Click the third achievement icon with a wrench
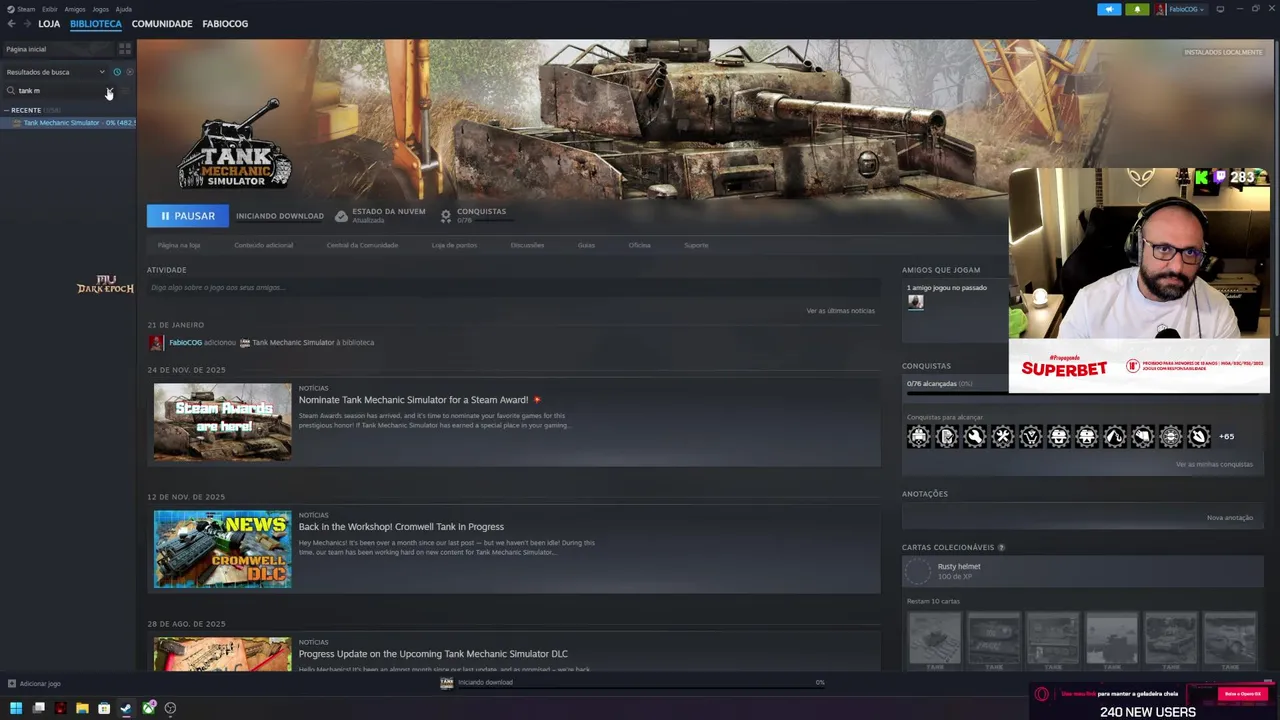Image resolution: width=1280 pixels, height=720 pixels. (x=974, y=436)
